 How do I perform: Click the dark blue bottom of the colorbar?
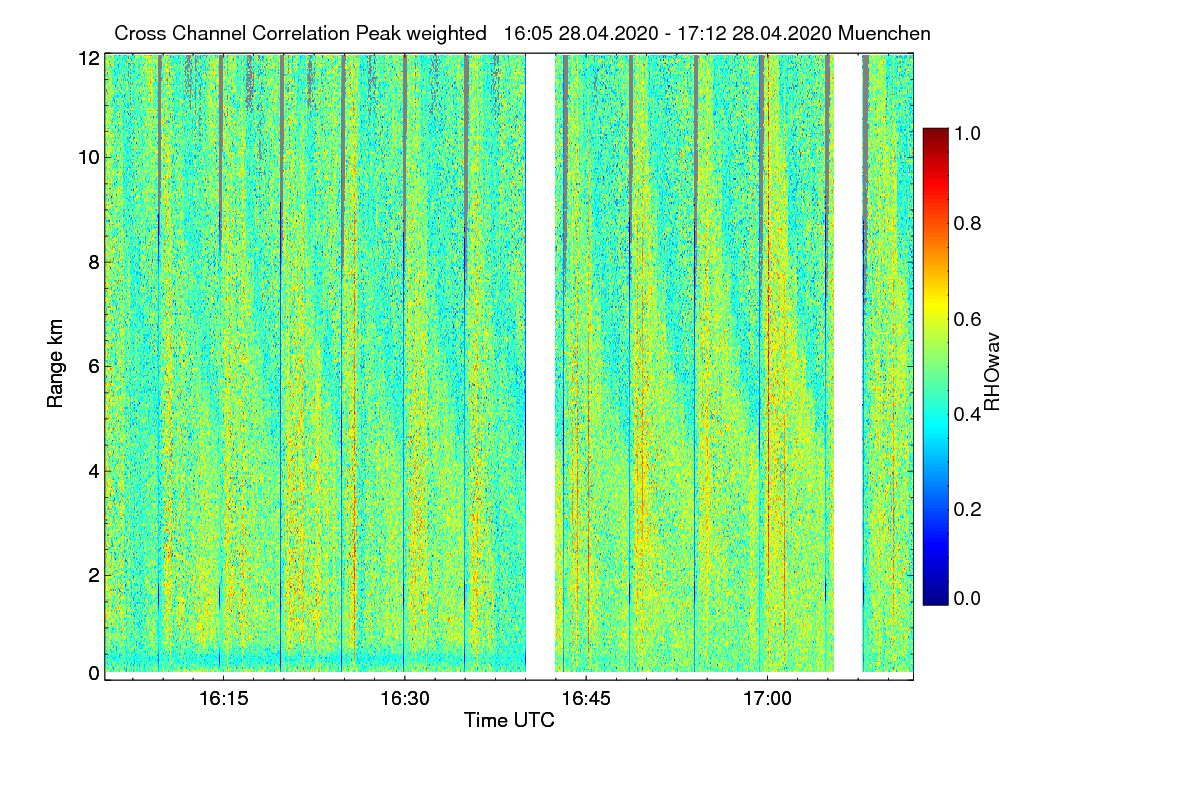tap(935, 596)
